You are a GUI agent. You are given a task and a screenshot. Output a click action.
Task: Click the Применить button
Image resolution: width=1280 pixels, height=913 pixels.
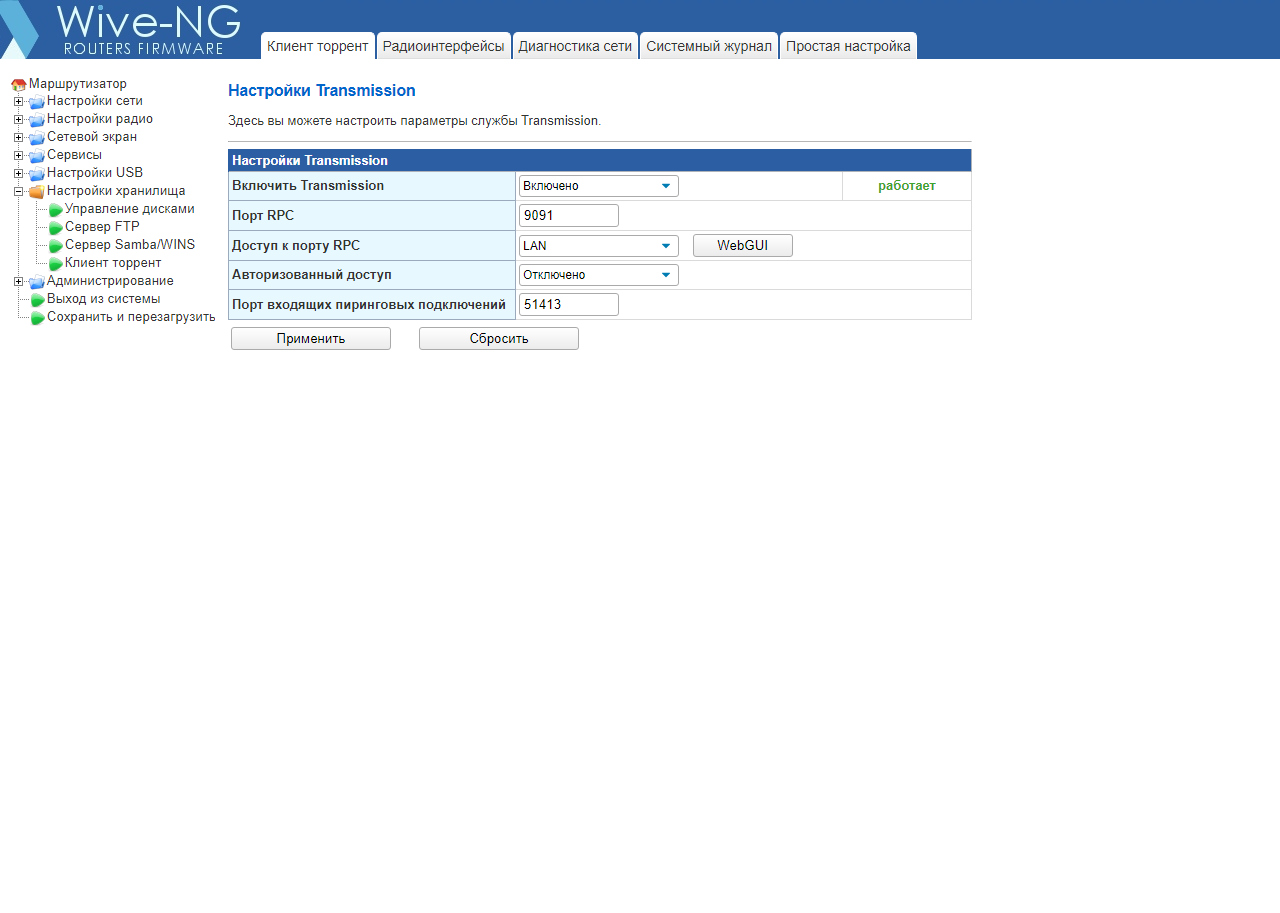click(311, 339)
